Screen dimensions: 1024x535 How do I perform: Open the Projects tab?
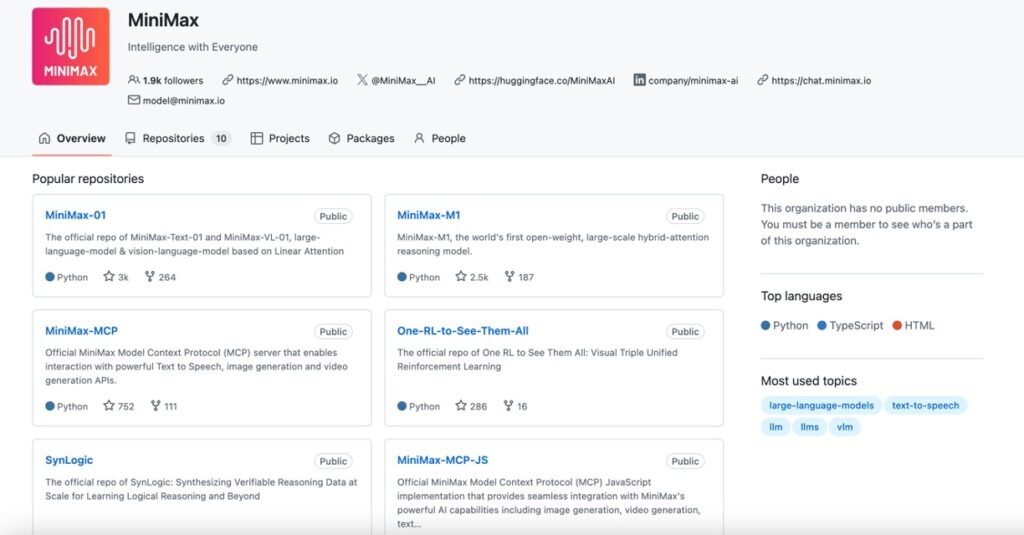pos(280,138)
